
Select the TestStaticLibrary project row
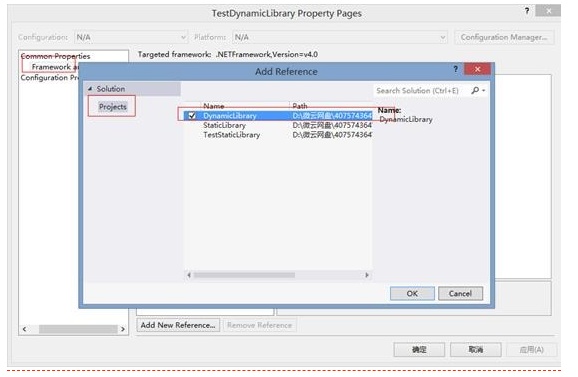(x=278, y=135)
